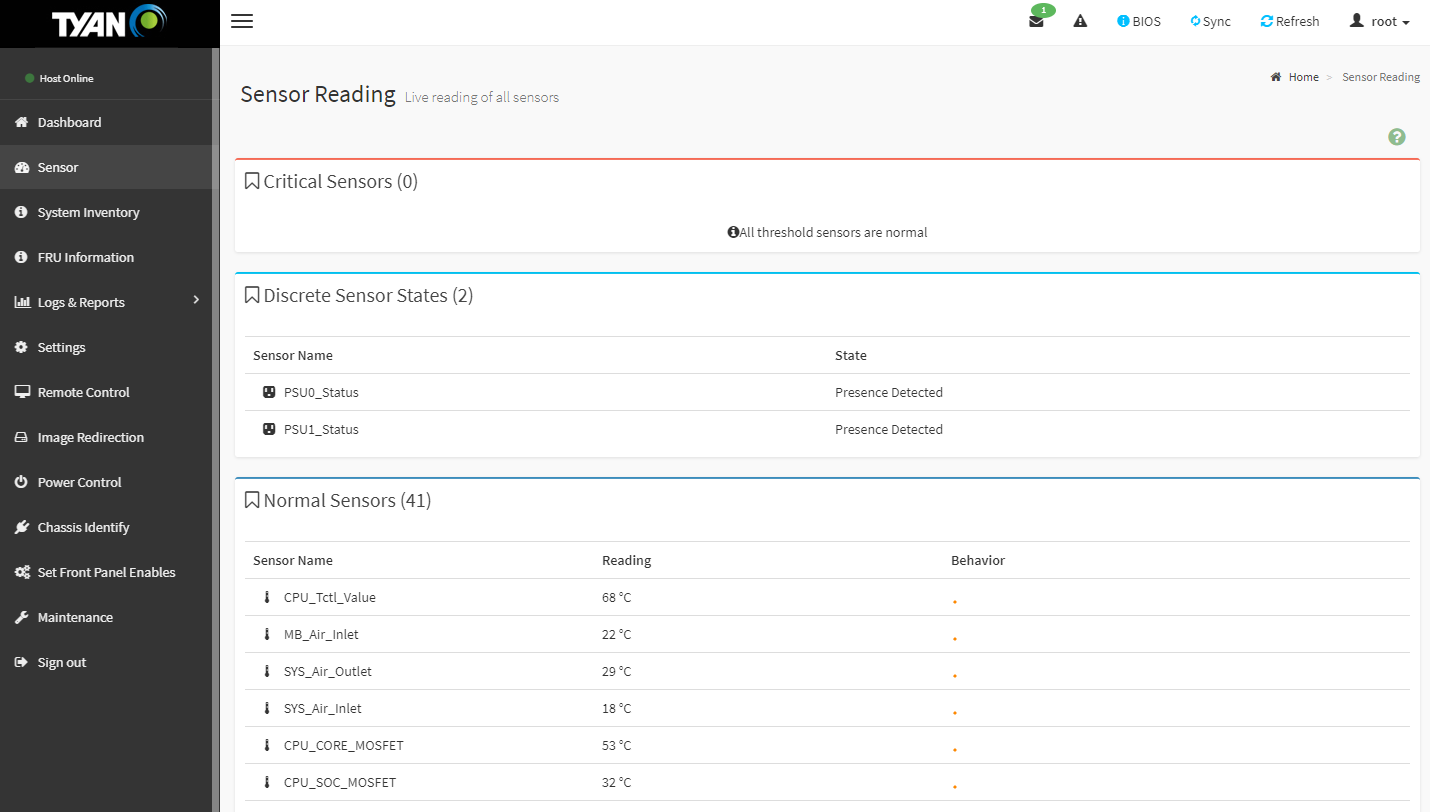The image size is (1430, 812).
Task: Click Home breadcrumb link
Action: (1303, 77)
